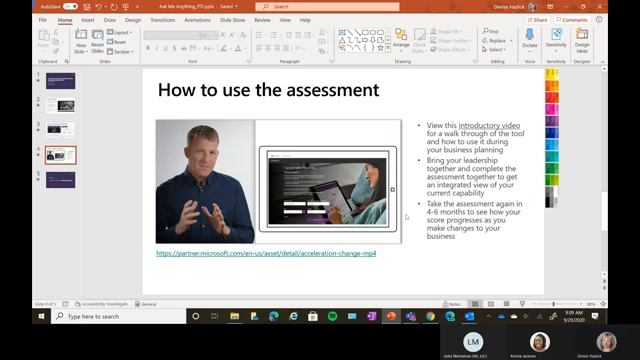Switch to the Draw tab
Screen dimensions: 640x360
109,20
